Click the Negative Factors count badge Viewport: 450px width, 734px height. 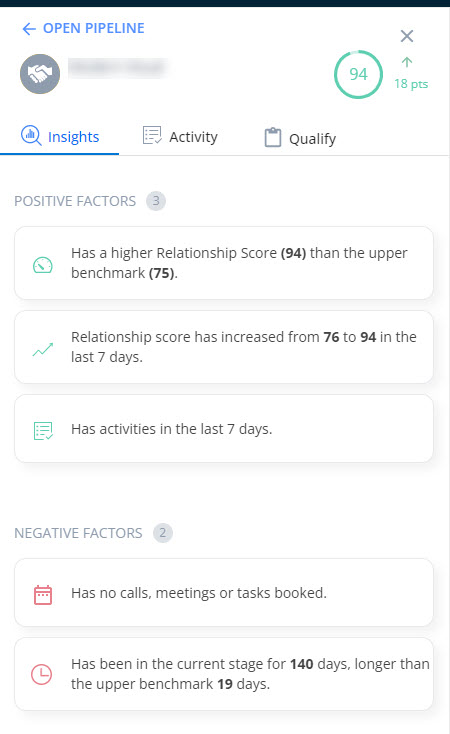tap(162, 533)
